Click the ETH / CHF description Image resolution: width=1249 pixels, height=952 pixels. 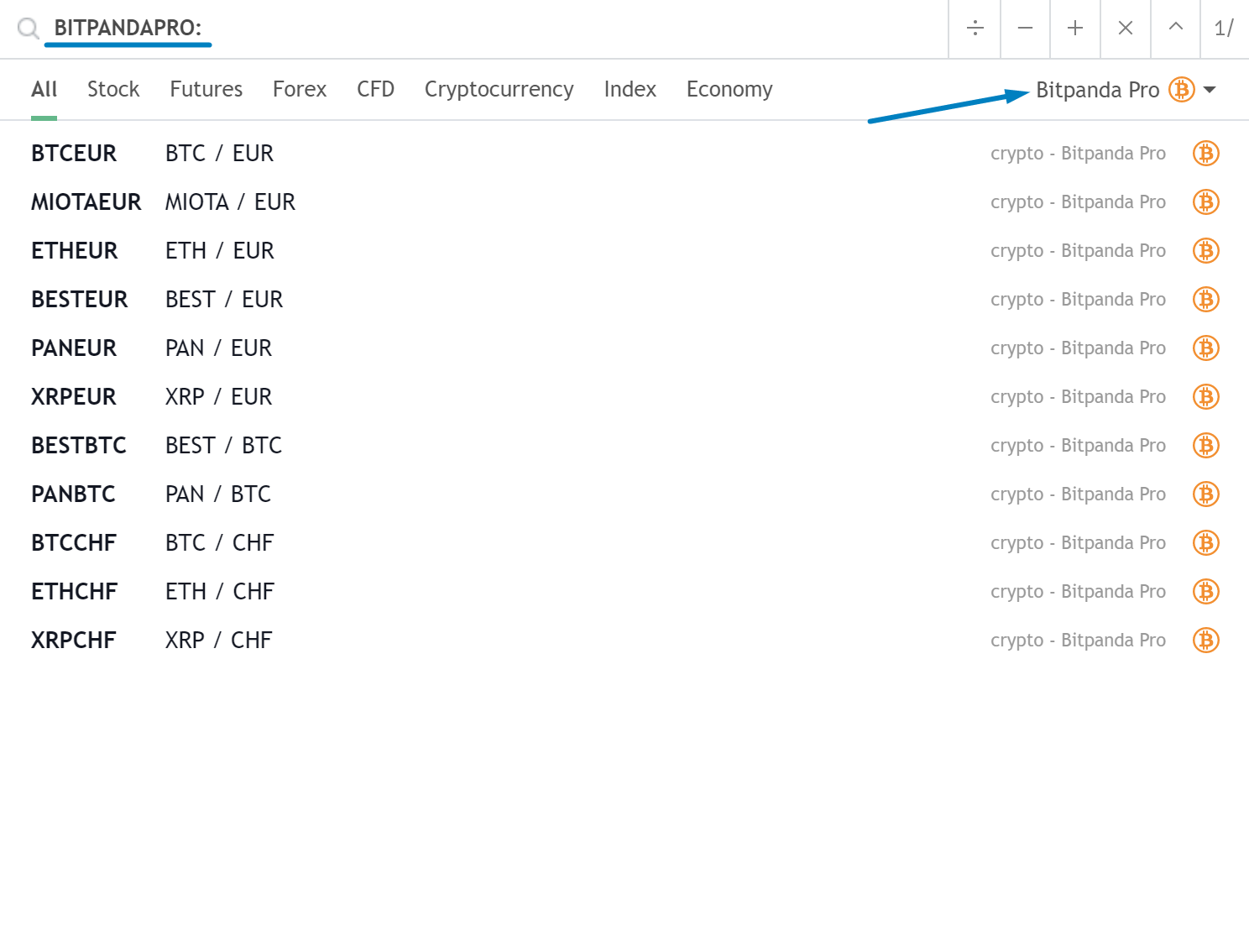point(220,592)
